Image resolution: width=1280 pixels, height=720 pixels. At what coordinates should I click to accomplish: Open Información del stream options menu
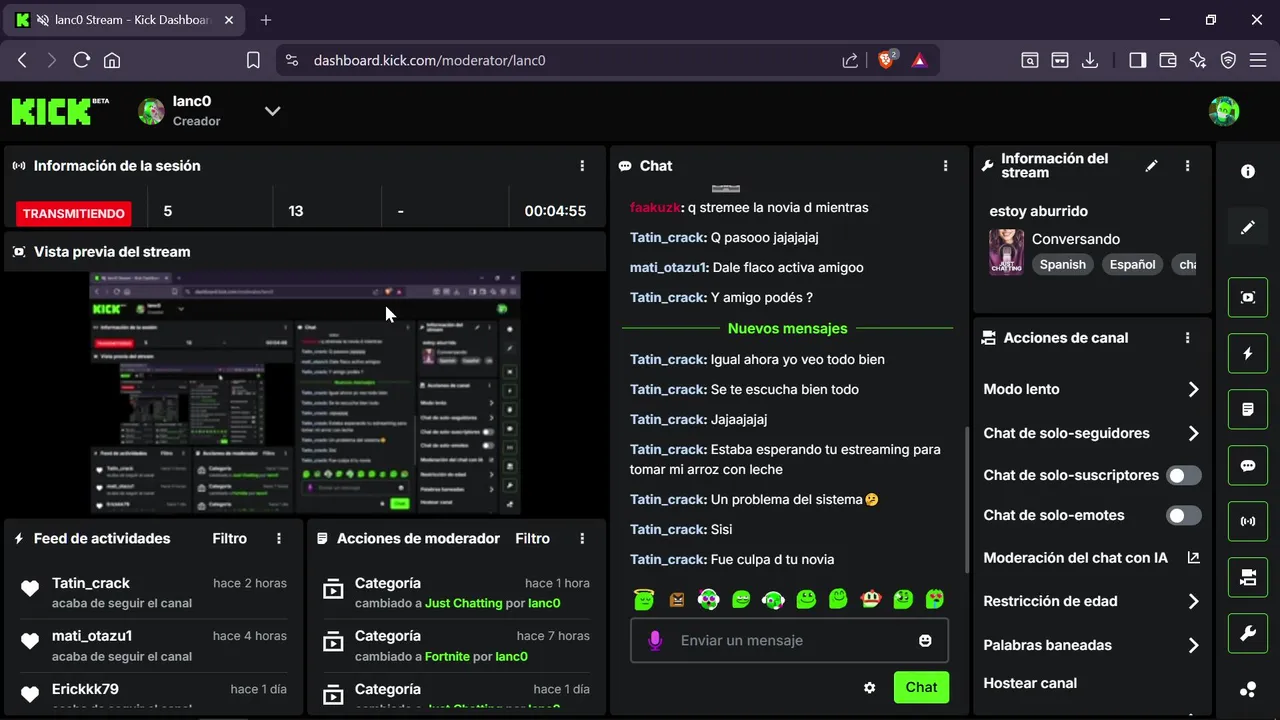pyautogui.click(x=1188, y=166)
